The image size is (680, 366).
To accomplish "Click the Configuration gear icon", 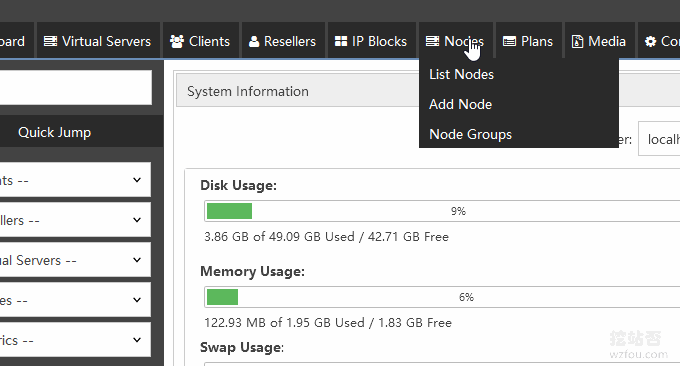I will click(651, 42).
